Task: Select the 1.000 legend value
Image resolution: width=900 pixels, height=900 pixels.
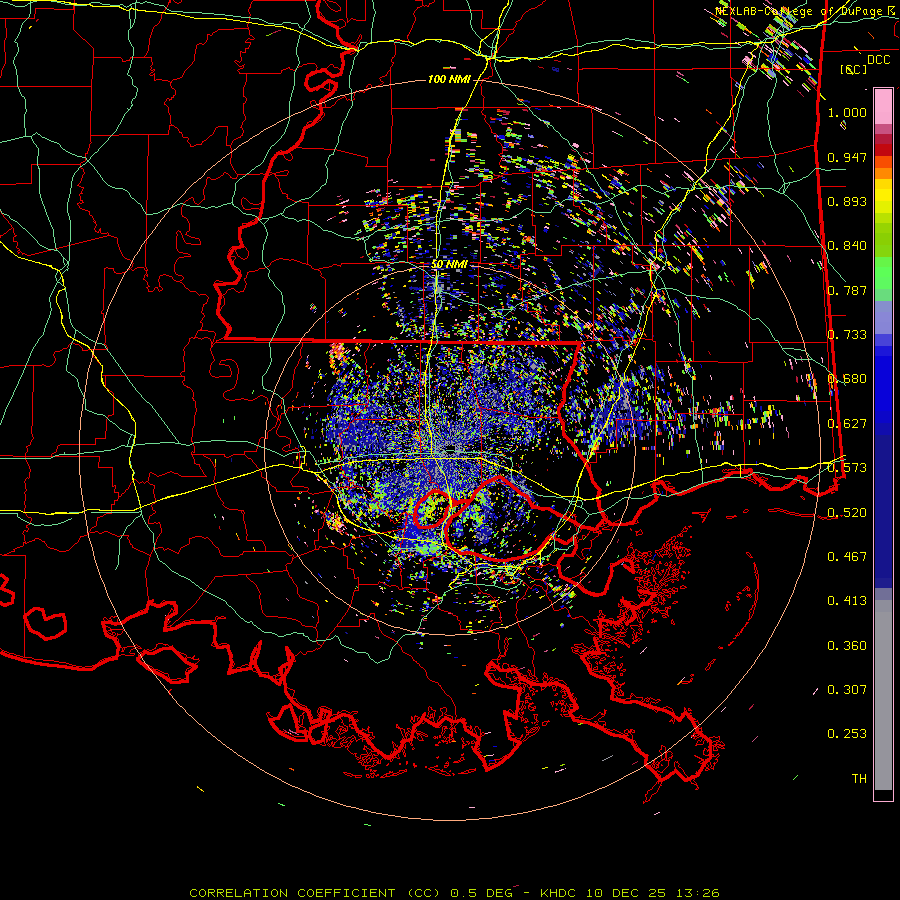Action: [x=847, y=112]
